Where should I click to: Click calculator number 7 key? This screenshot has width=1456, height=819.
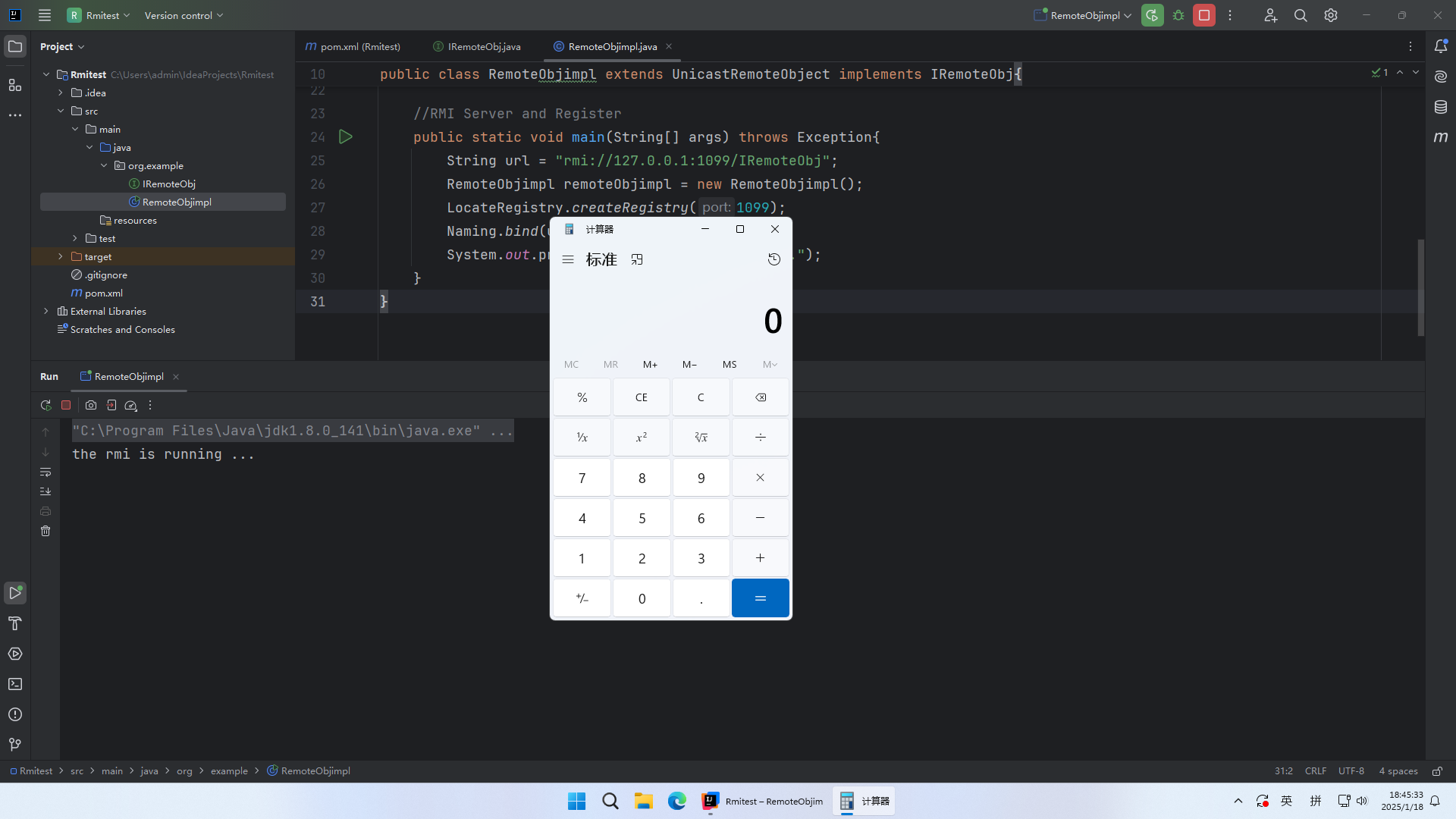pyautogui.click(x=582, y=478)
